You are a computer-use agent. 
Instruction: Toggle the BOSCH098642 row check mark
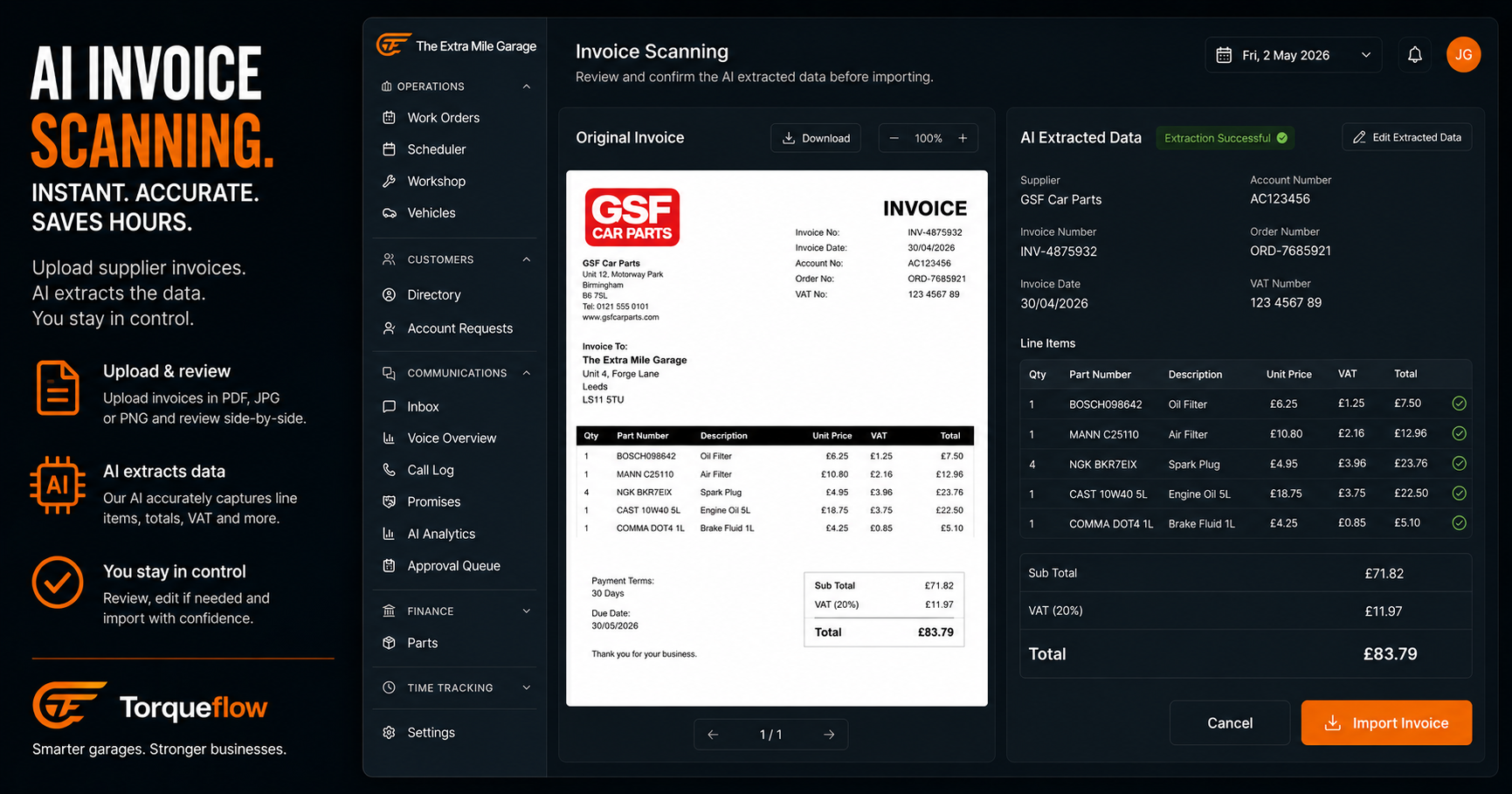pos(1459,404)
